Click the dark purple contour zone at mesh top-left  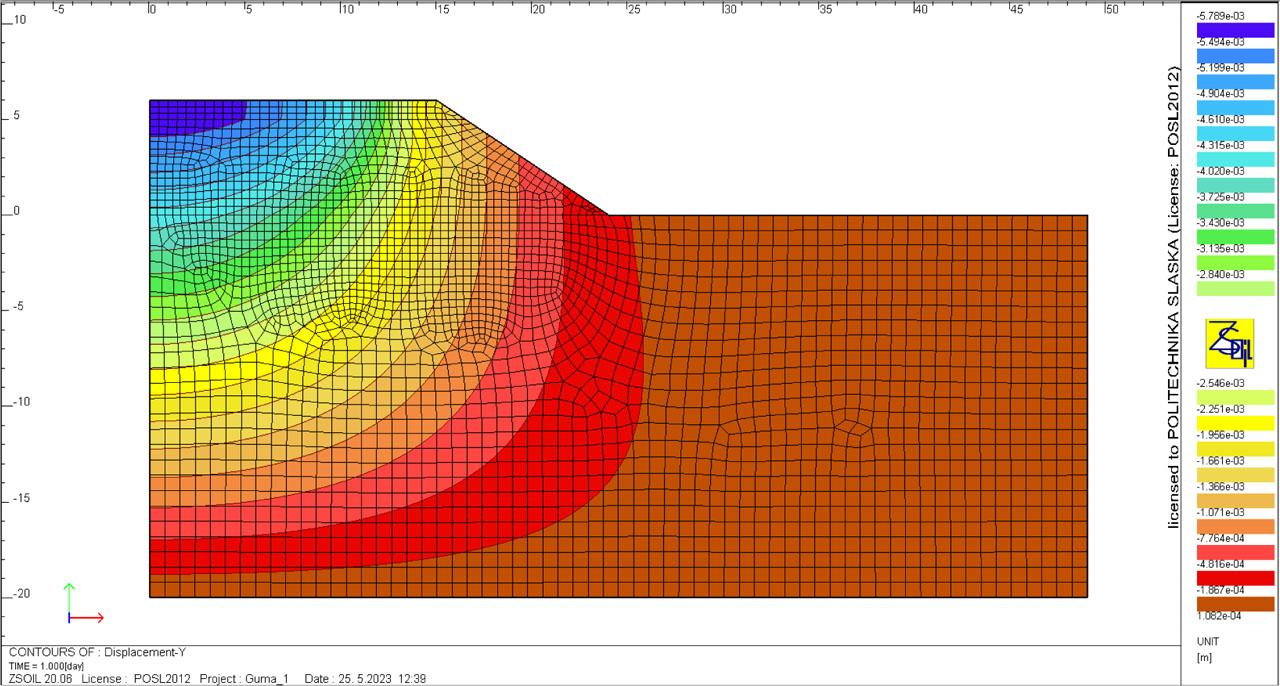click(195, 115)
